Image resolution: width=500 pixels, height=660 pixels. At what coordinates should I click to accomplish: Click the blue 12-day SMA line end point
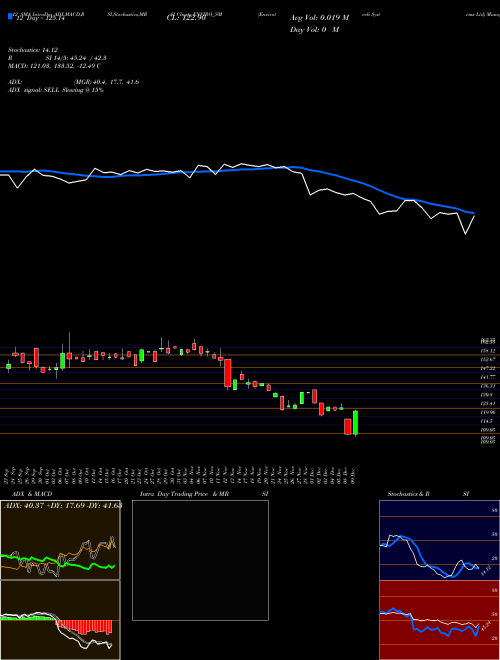click(x=474, y=213)
